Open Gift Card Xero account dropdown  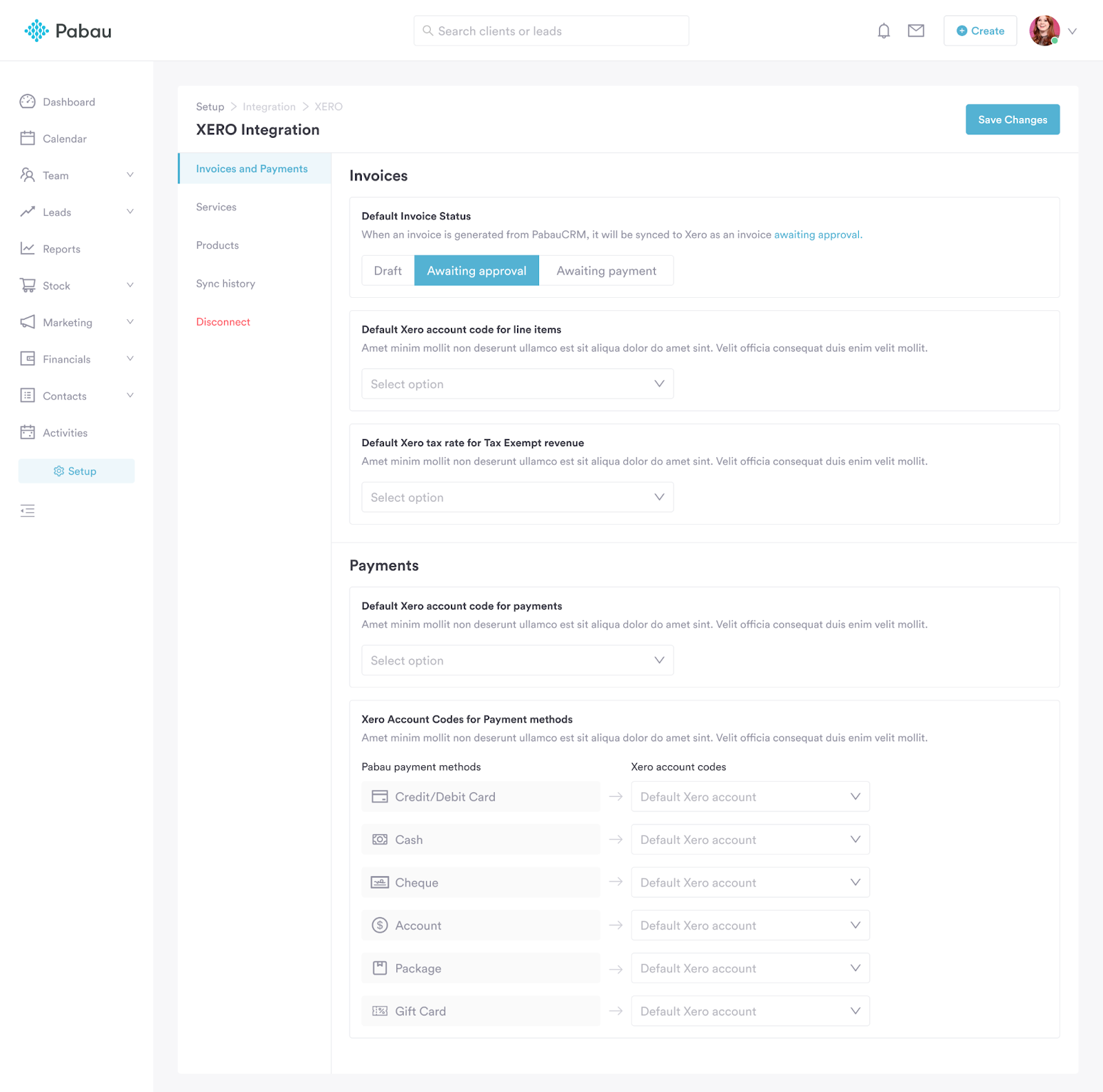click(751, 1011)
